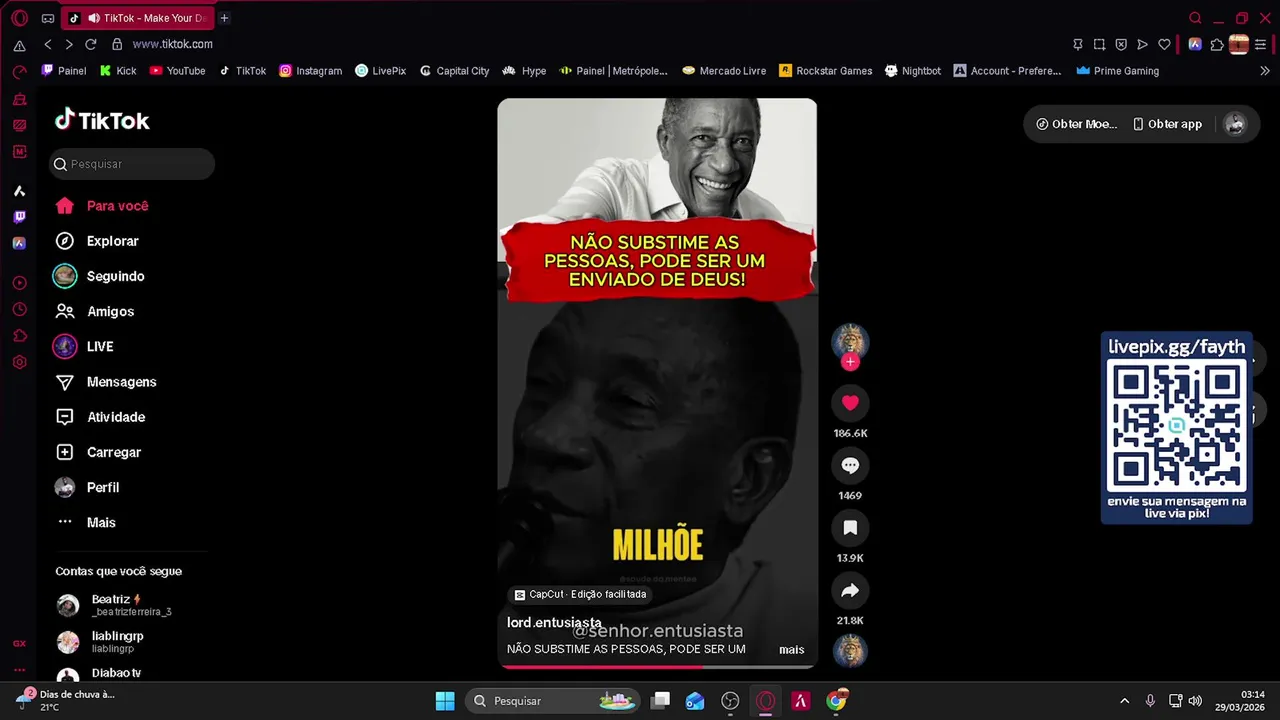Image resolution: width=1280 pixels, height=720 pixels.
Task: Bookmark the page with the heart icon
Action: pos(1164,44)
